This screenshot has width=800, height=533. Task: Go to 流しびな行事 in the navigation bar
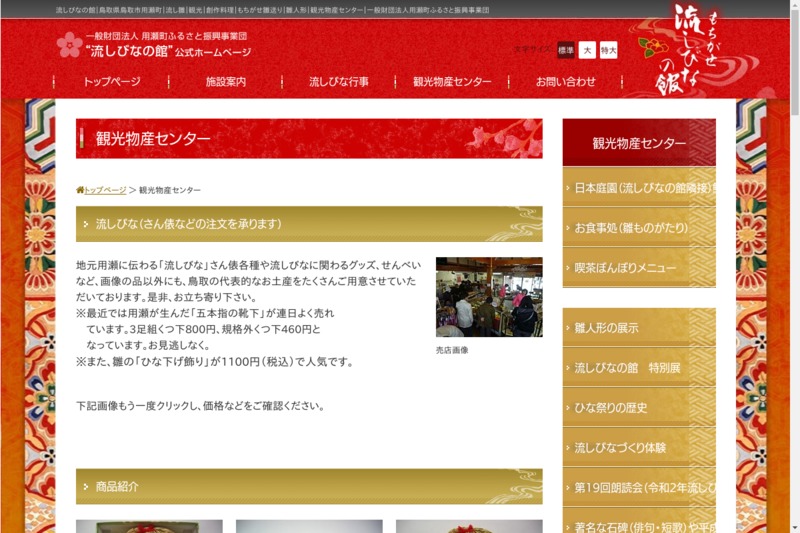pyautogui.click(x=339, y=82)
